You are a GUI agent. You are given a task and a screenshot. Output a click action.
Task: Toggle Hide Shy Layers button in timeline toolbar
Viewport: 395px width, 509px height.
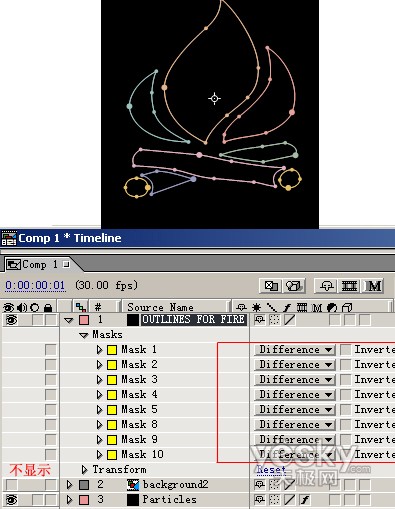click(x=327, y=286)
